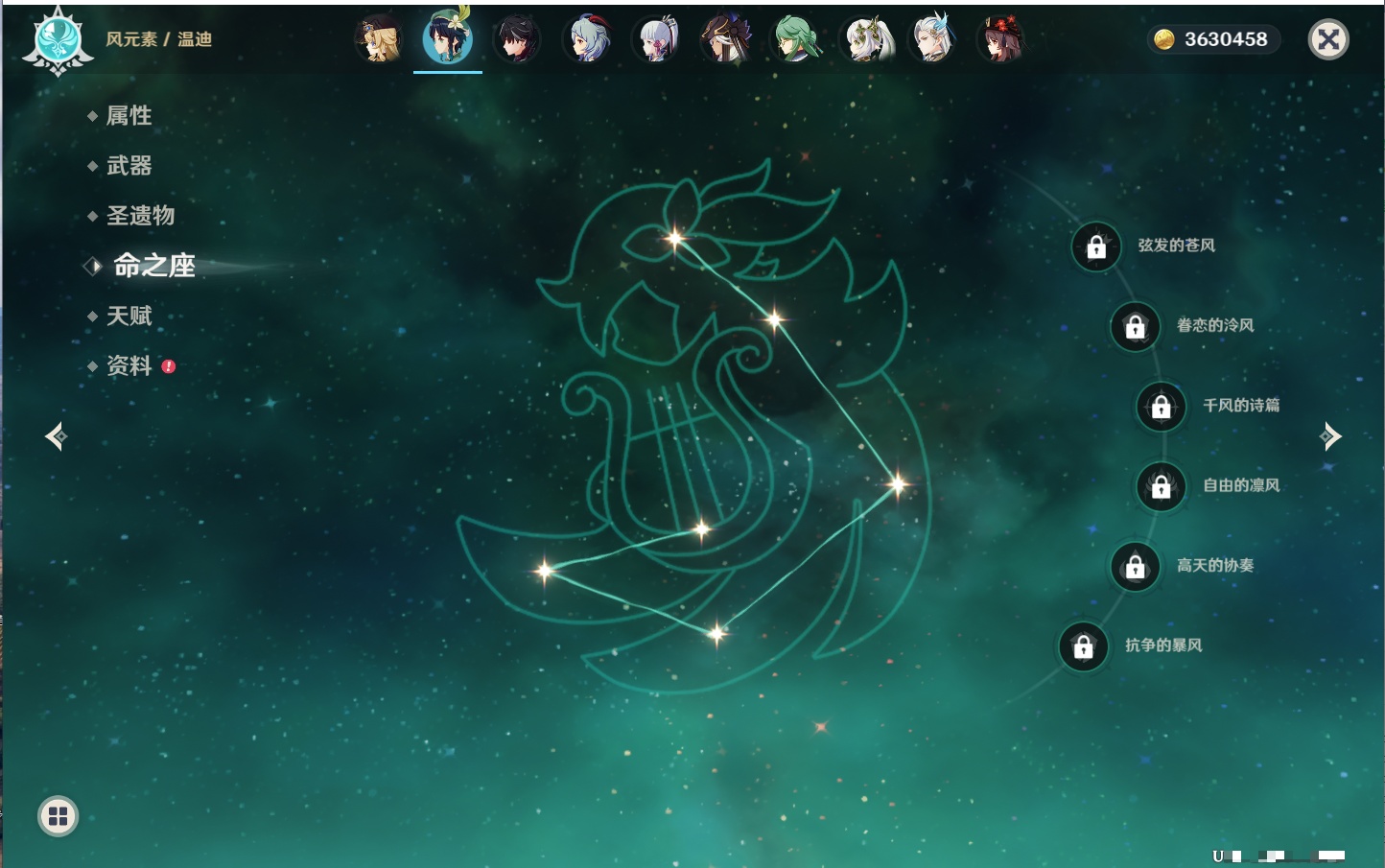This screenshot has height=868, width=1385.
Task: View the locked 抗争的暴风 constellation
Action: coord(1084,646)
